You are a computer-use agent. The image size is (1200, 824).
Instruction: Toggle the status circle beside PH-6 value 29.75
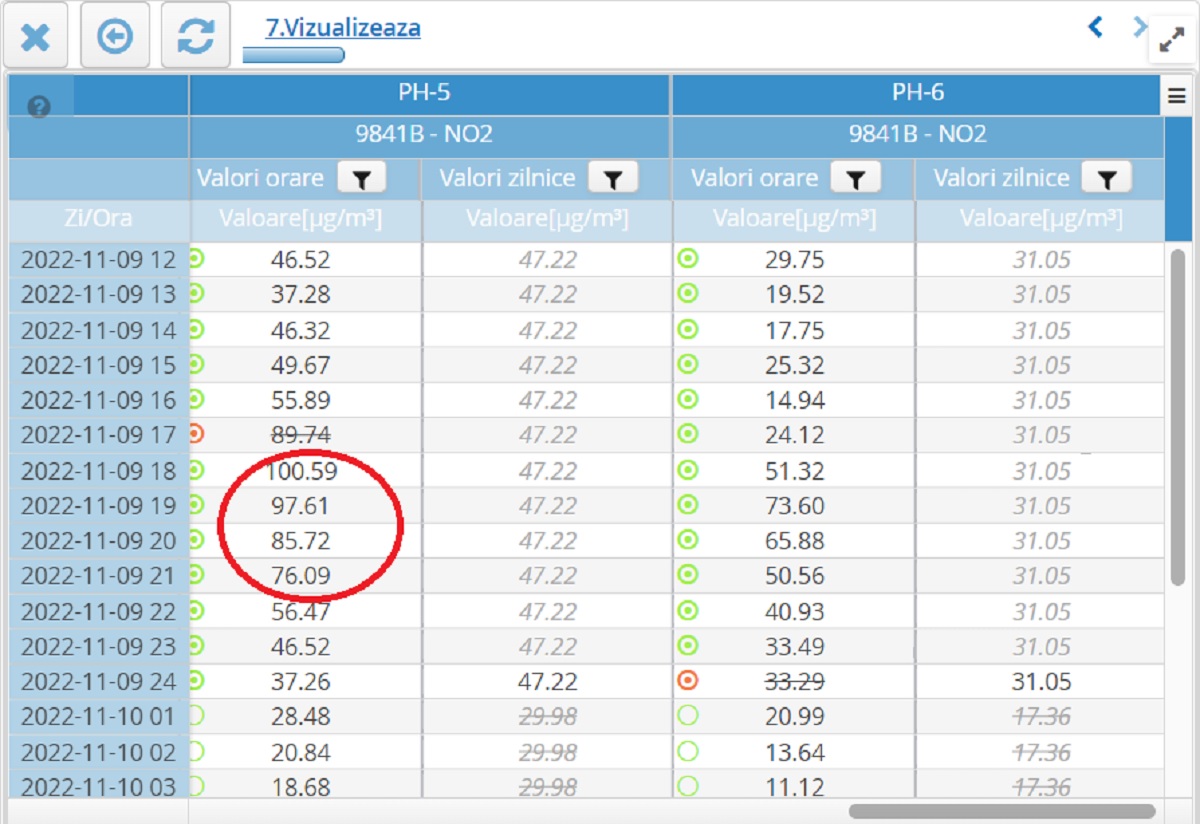click(x=687, y=259)
